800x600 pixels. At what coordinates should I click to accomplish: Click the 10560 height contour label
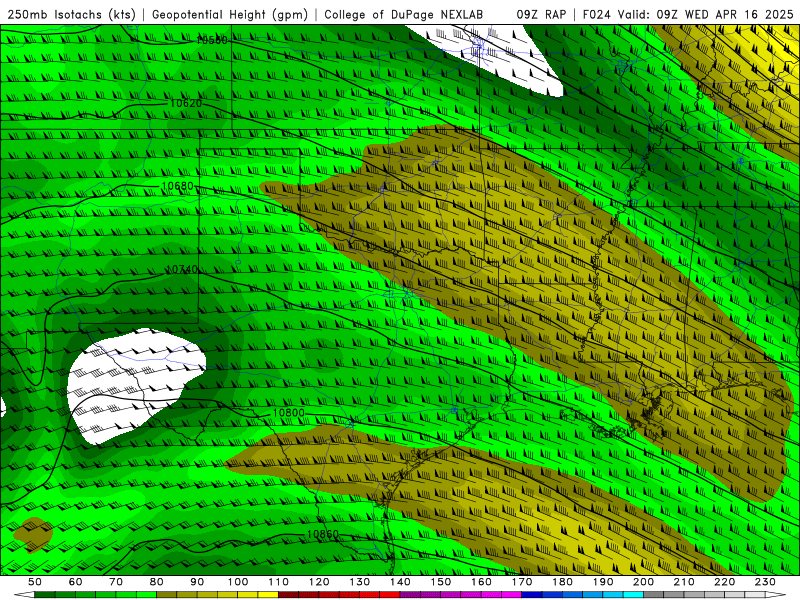[212, 40]
